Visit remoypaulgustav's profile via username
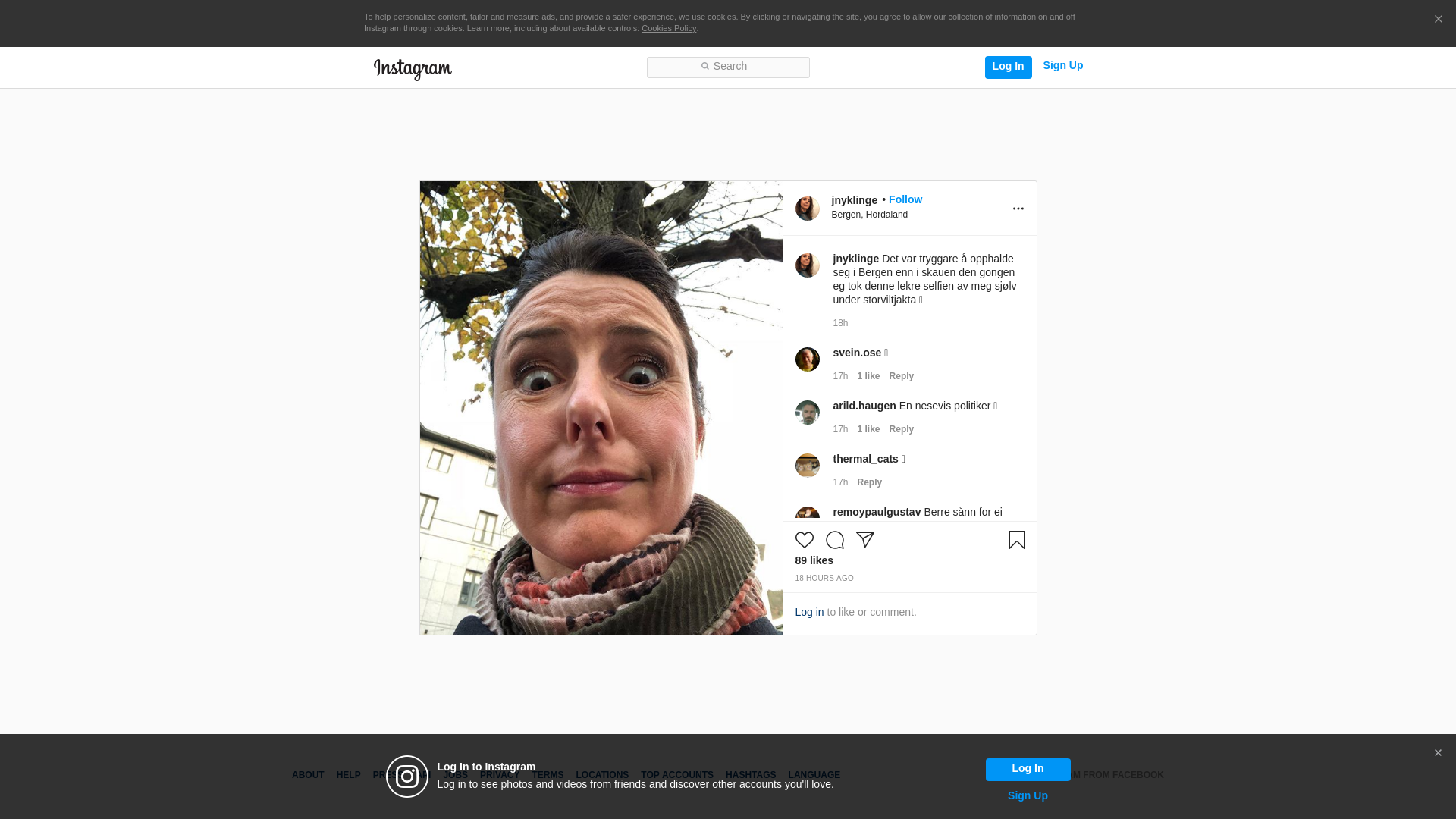This screenshot has height=819, width=1456. pyautogui.click(x=877, y=512)
